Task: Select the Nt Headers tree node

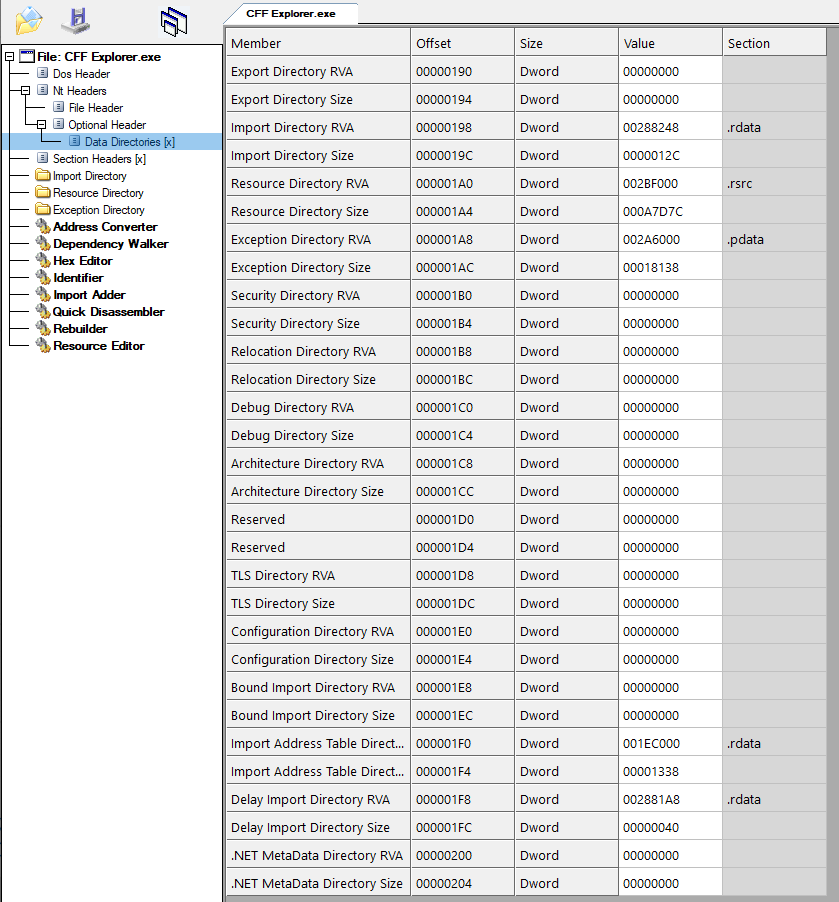Action: point(79,91)
